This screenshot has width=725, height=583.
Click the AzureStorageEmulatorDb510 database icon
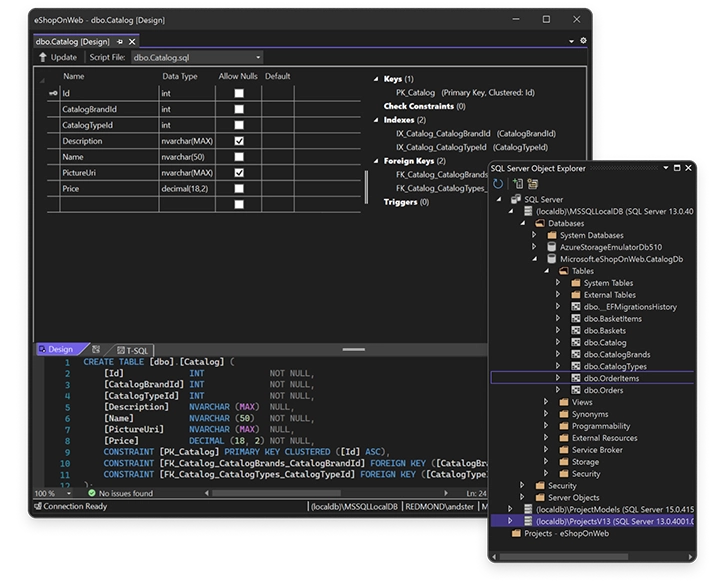551,247
